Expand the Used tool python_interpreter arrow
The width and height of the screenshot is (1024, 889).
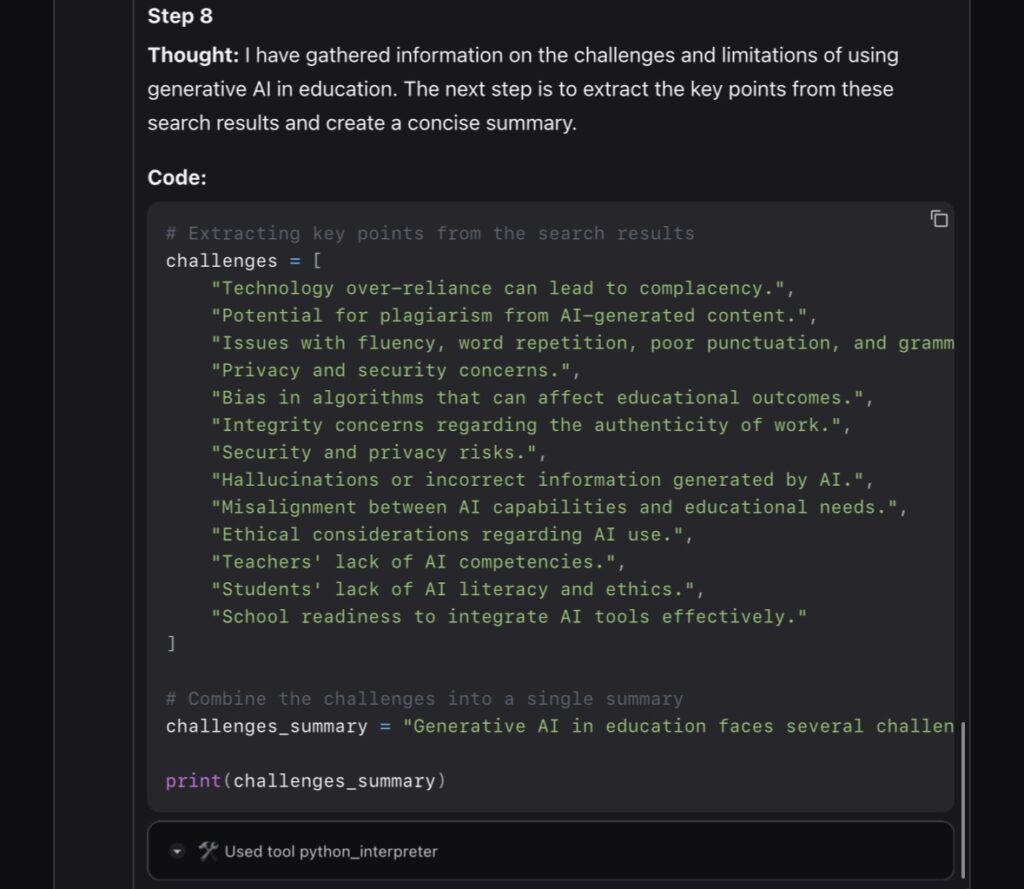(x=177, y=852)
